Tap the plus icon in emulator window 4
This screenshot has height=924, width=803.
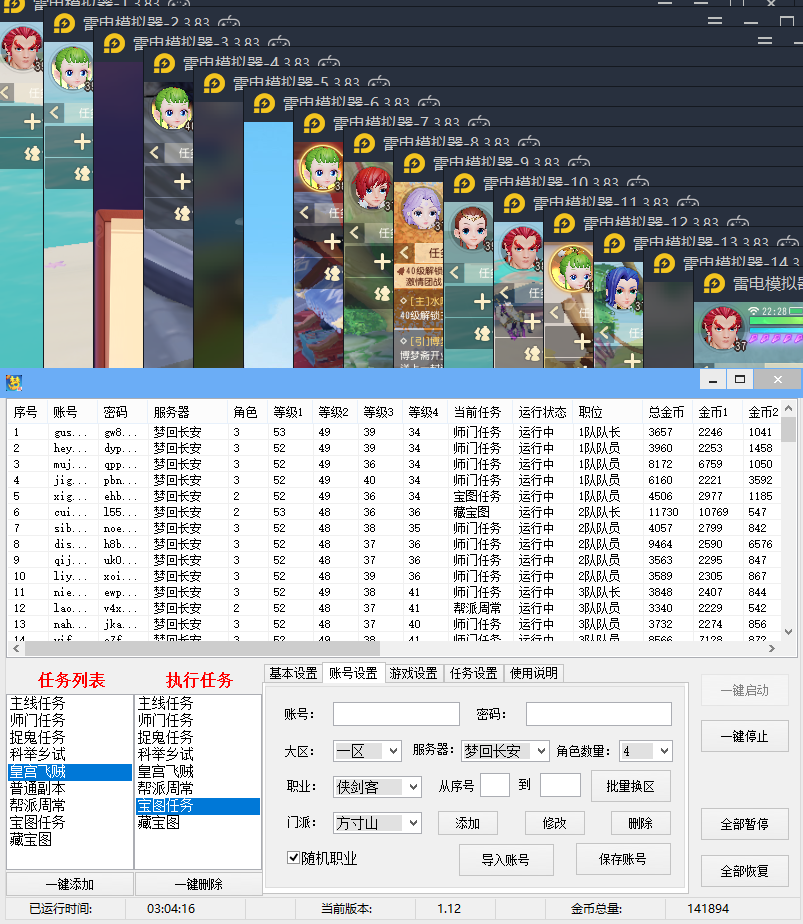click(x=182, y=182)
